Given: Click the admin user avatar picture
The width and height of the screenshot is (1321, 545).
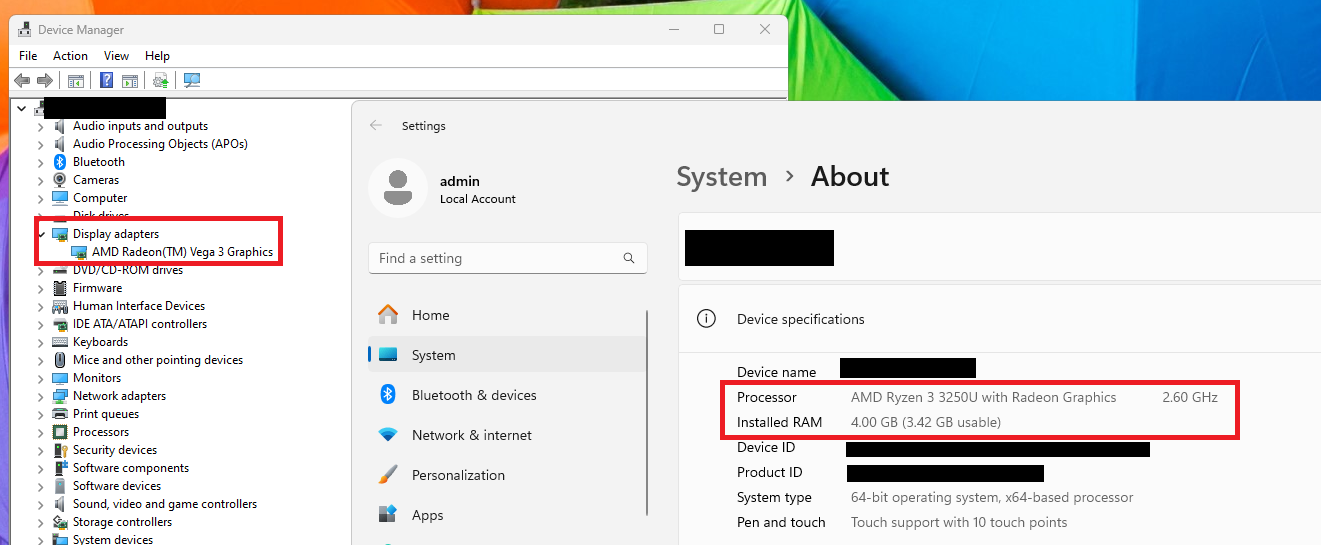Looking at the screenshot, I should tap(398, 188).
